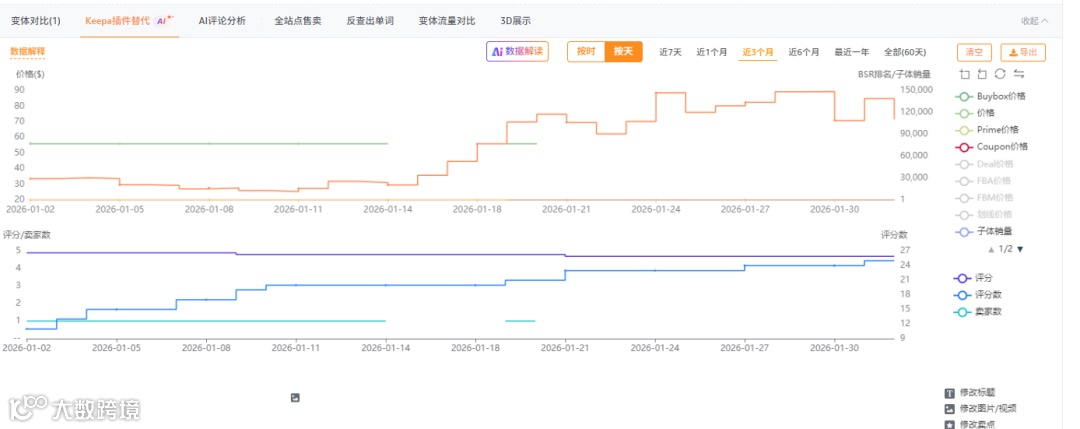Enable FBM价格 series in legend

(x=984, y=198)
